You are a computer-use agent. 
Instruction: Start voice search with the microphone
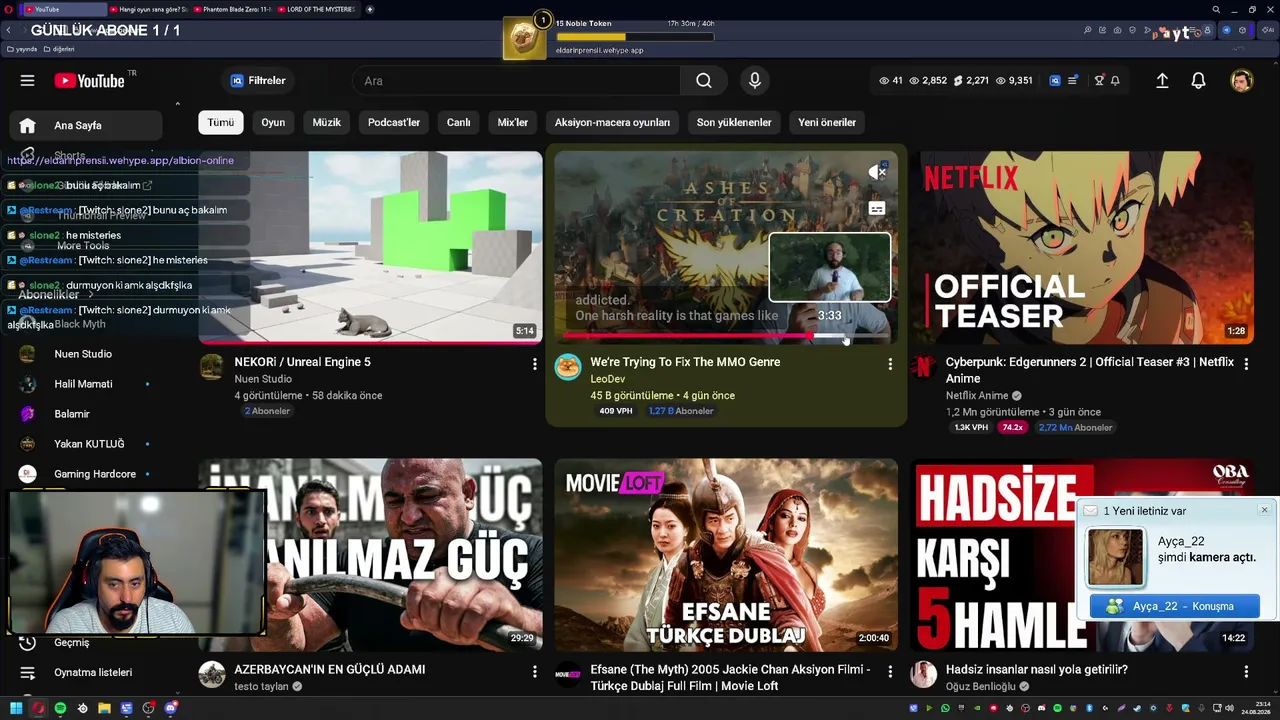click(x=755, y=81)
